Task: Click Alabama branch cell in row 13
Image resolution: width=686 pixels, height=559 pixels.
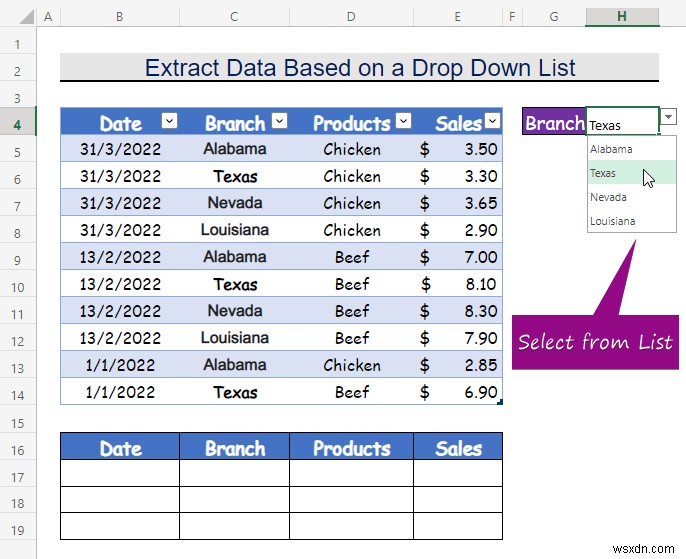Action: pyautogui.click(x=234, y=365)
